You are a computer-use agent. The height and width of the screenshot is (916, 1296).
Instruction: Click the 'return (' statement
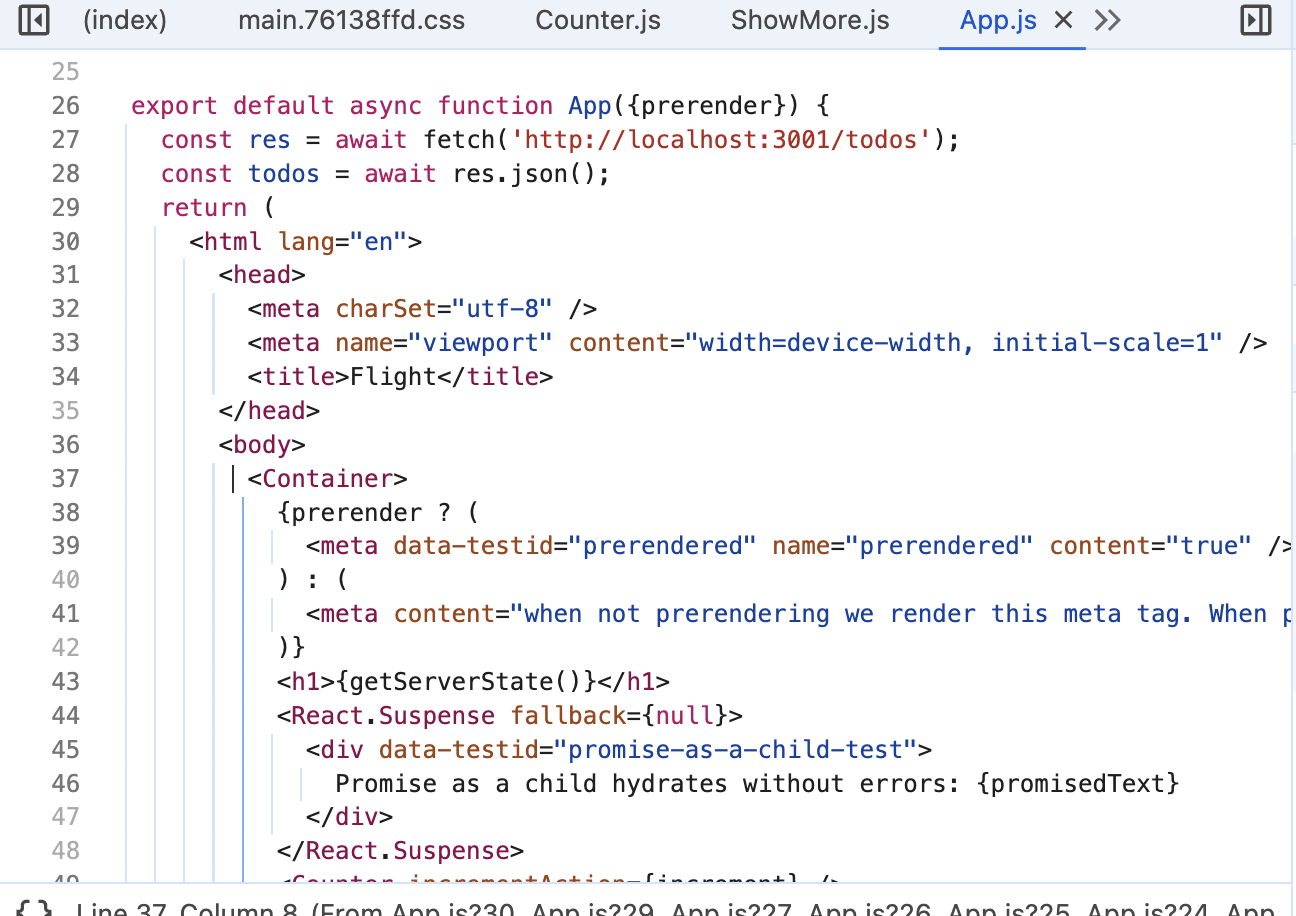(x=217, y=208)
